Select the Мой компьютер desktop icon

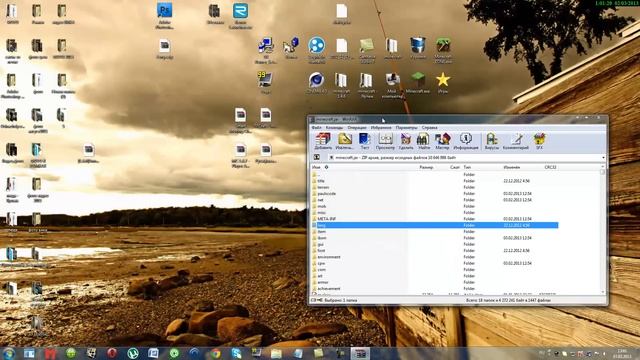pyautogui.click(x=392, y=85)
